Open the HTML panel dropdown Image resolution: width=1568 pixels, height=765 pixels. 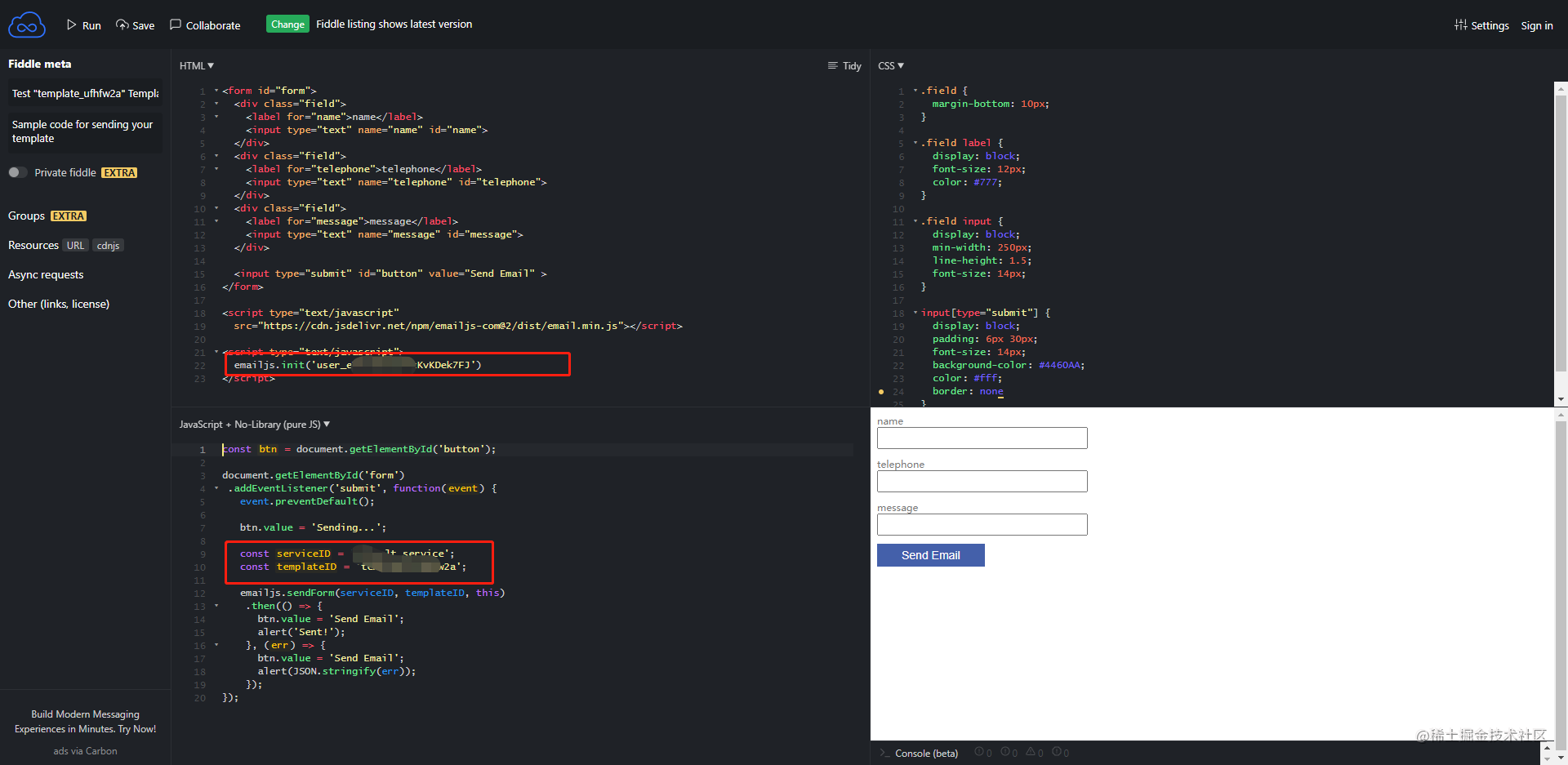click(x=196, y=65)
